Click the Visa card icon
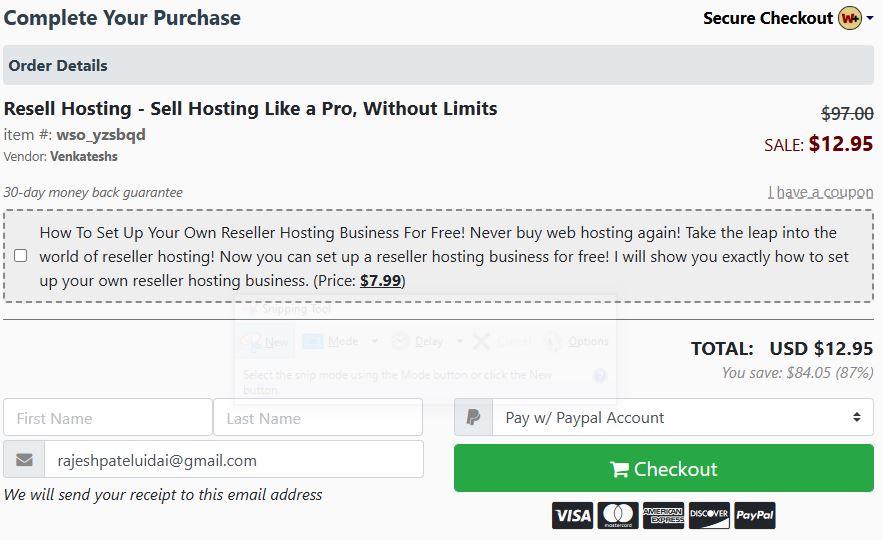The image size is (882, 540). click(573, 516)
